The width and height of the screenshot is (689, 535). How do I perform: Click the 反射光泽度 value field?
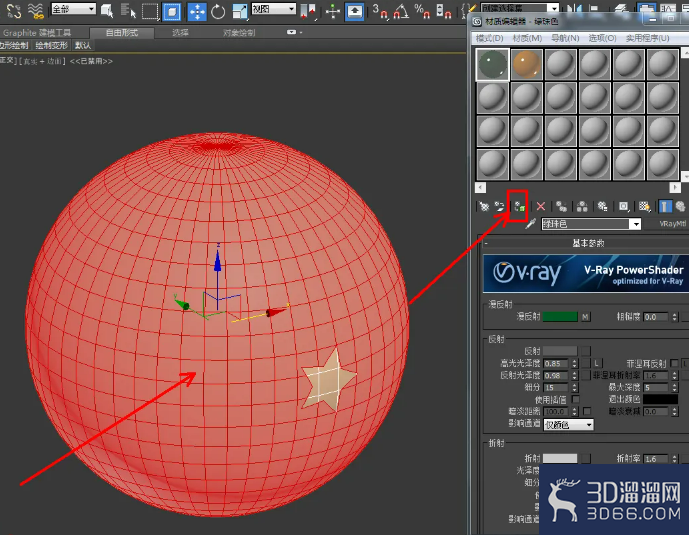point(556,376)
